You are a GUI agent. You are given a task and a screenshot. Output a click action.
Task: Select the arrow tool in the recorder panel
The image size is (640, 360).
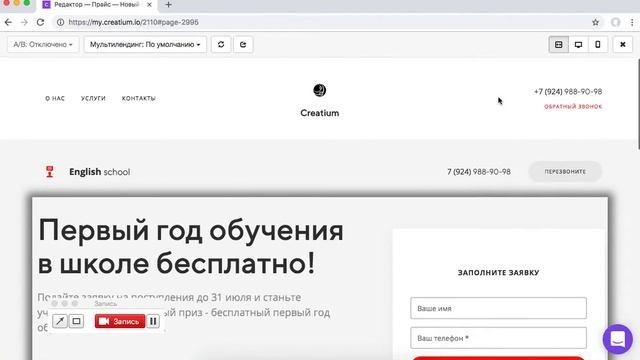(x=60, y=321)
